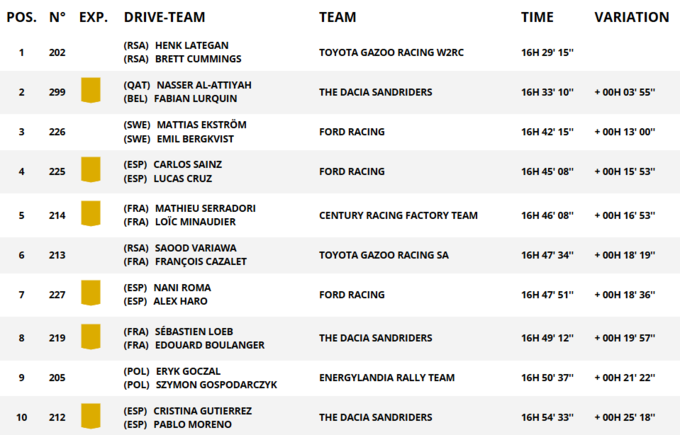The height and width of the screenshot is (435, 680).
Task: Select driver Mattias Ekström
Action: coord(201,125)
